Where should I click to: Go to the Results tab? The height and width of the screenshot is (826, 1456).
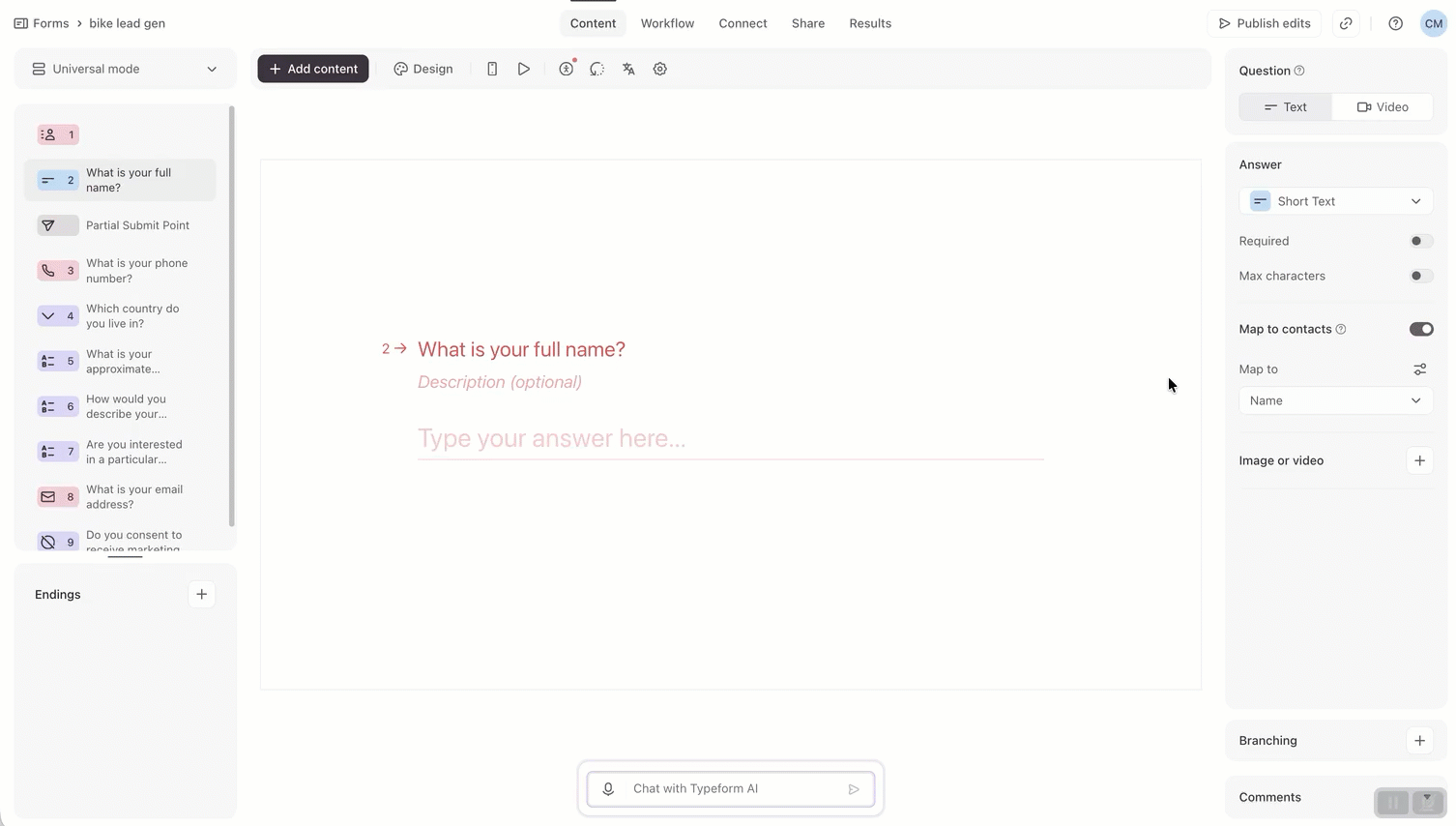870,23
